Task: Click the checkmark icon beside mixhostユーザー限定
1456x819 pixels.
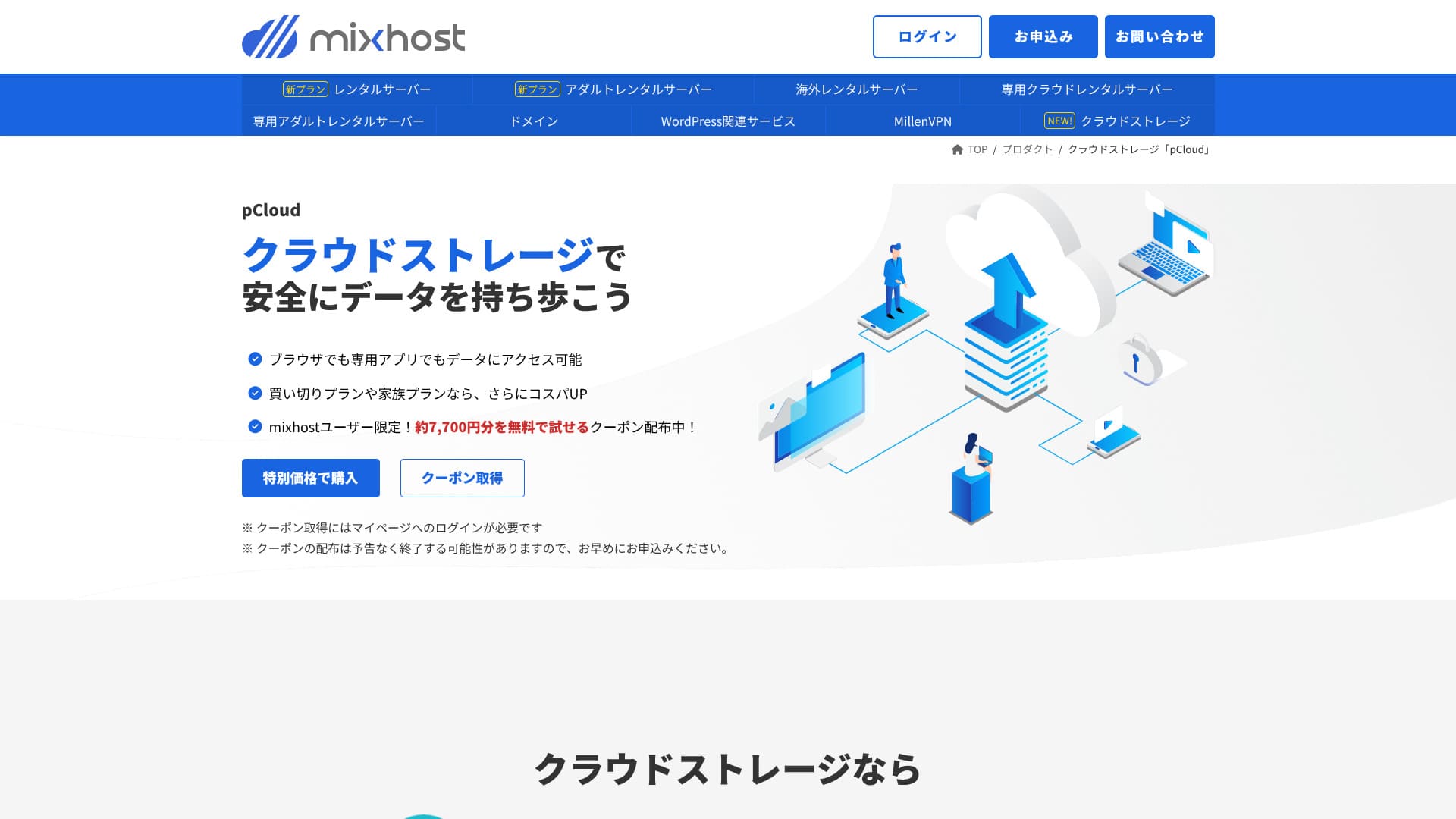Action: (x=255, y=426)
